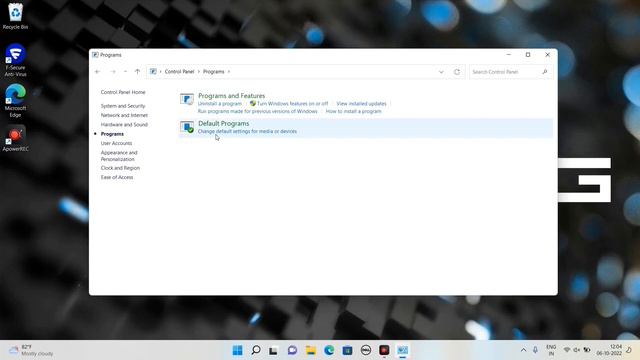Click the battery tray icon

587,350
